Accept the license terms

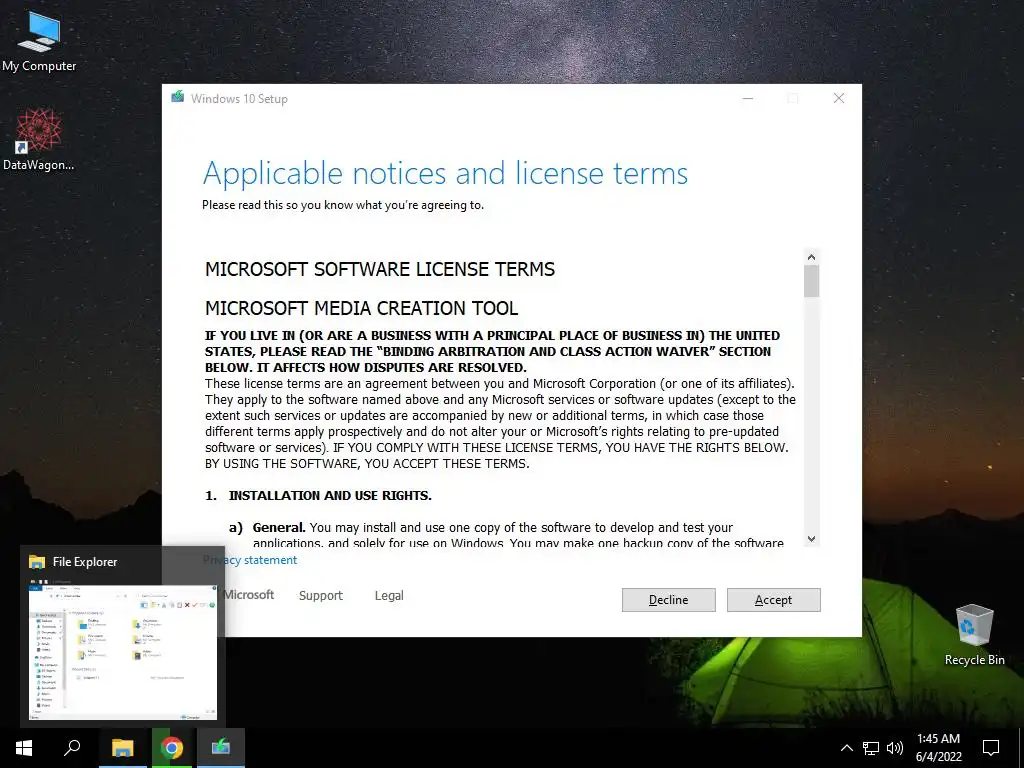pyautogui.click(x=773, y=600)
